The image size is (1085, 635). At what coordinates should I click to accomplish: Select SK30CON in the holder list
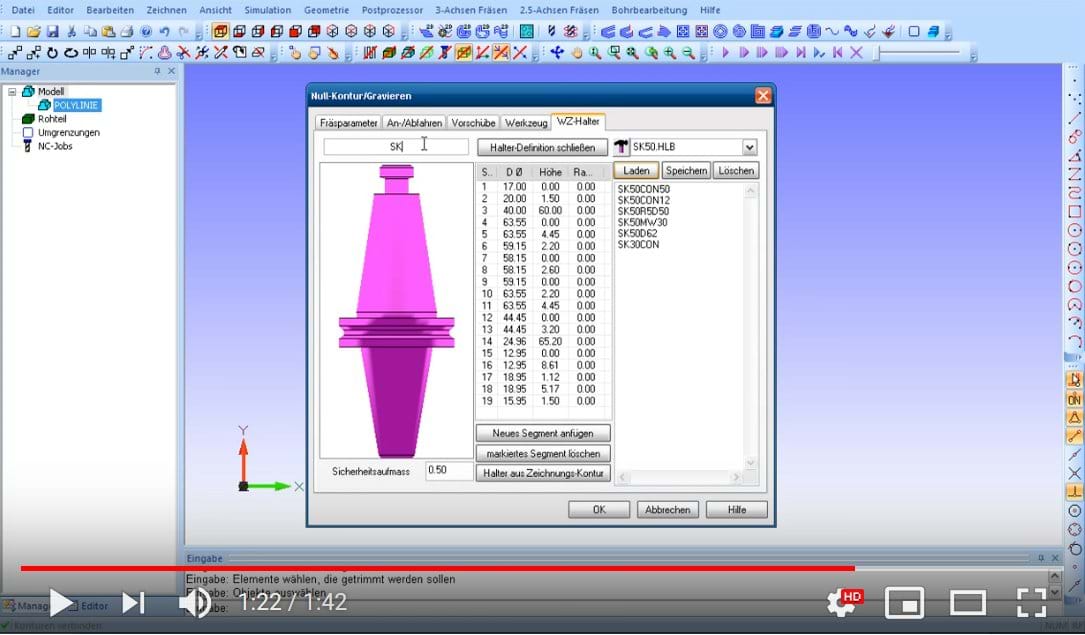tap(638, 244)
